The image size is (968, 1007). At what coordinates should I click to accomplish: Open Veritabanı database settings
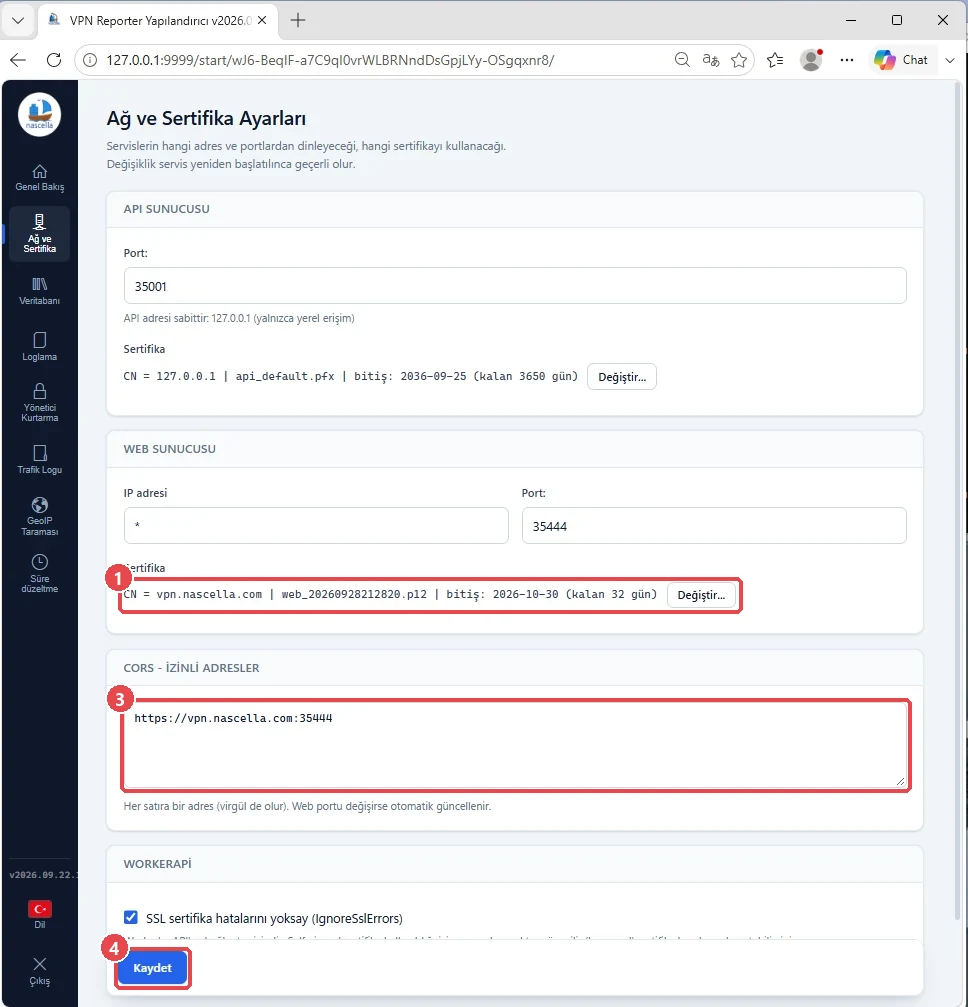(39, 291)
